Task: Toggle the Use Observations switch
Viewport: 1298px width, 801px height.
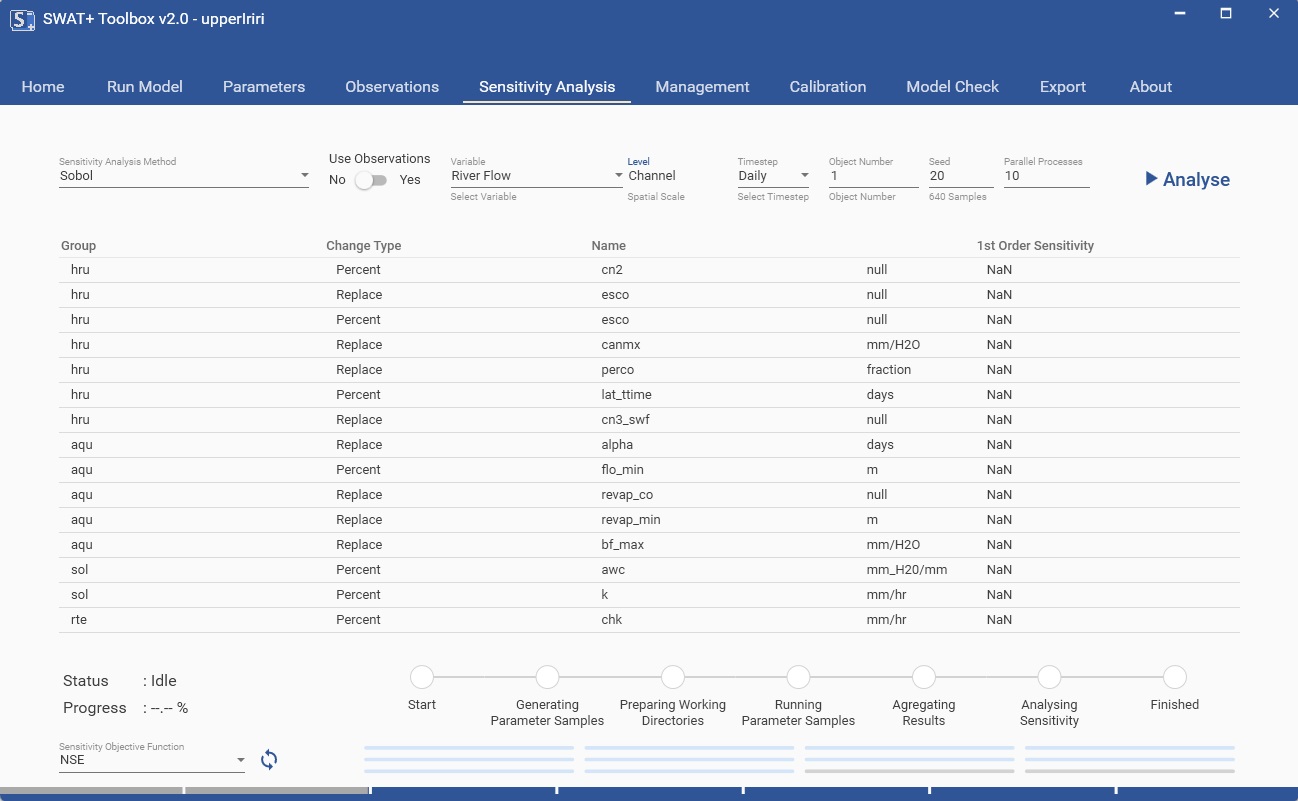Action: (x=371, y=180)
